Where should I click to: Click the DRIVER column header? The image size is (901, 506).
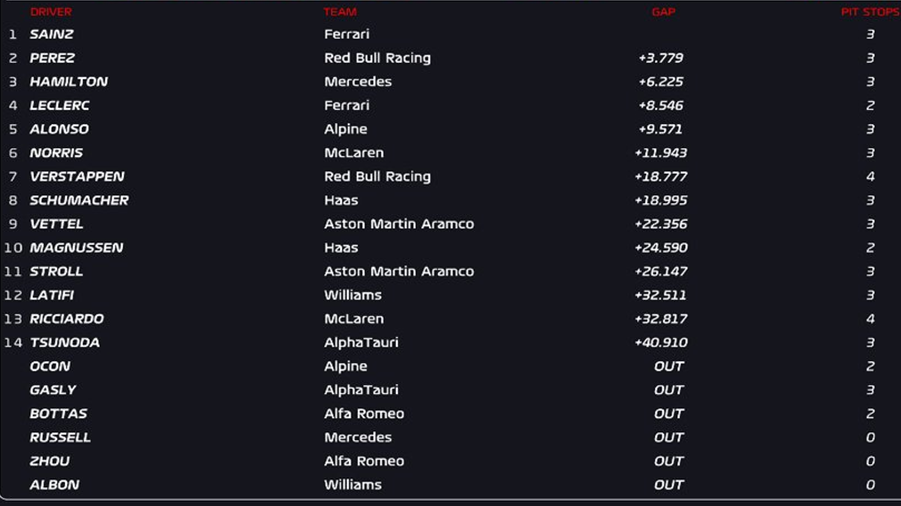tap(51, 11)
